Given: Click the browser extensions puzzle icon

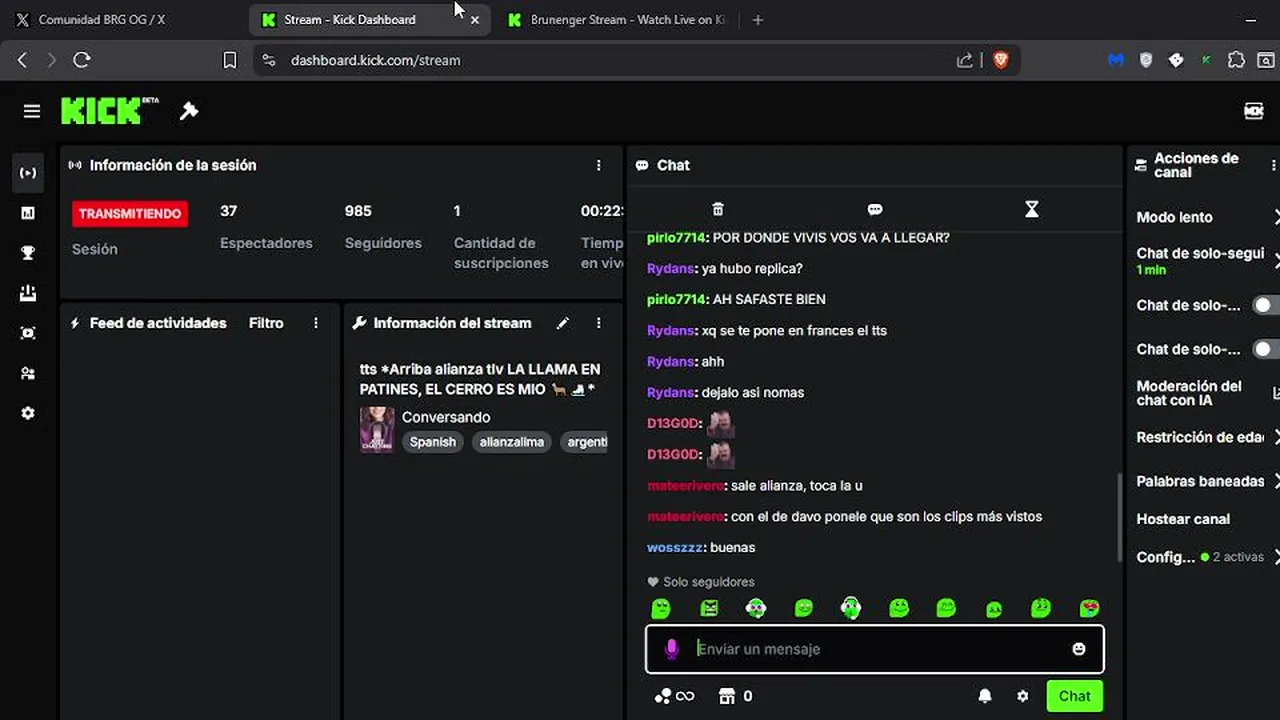Looking at the screenshot, I should click(1236, 60).
